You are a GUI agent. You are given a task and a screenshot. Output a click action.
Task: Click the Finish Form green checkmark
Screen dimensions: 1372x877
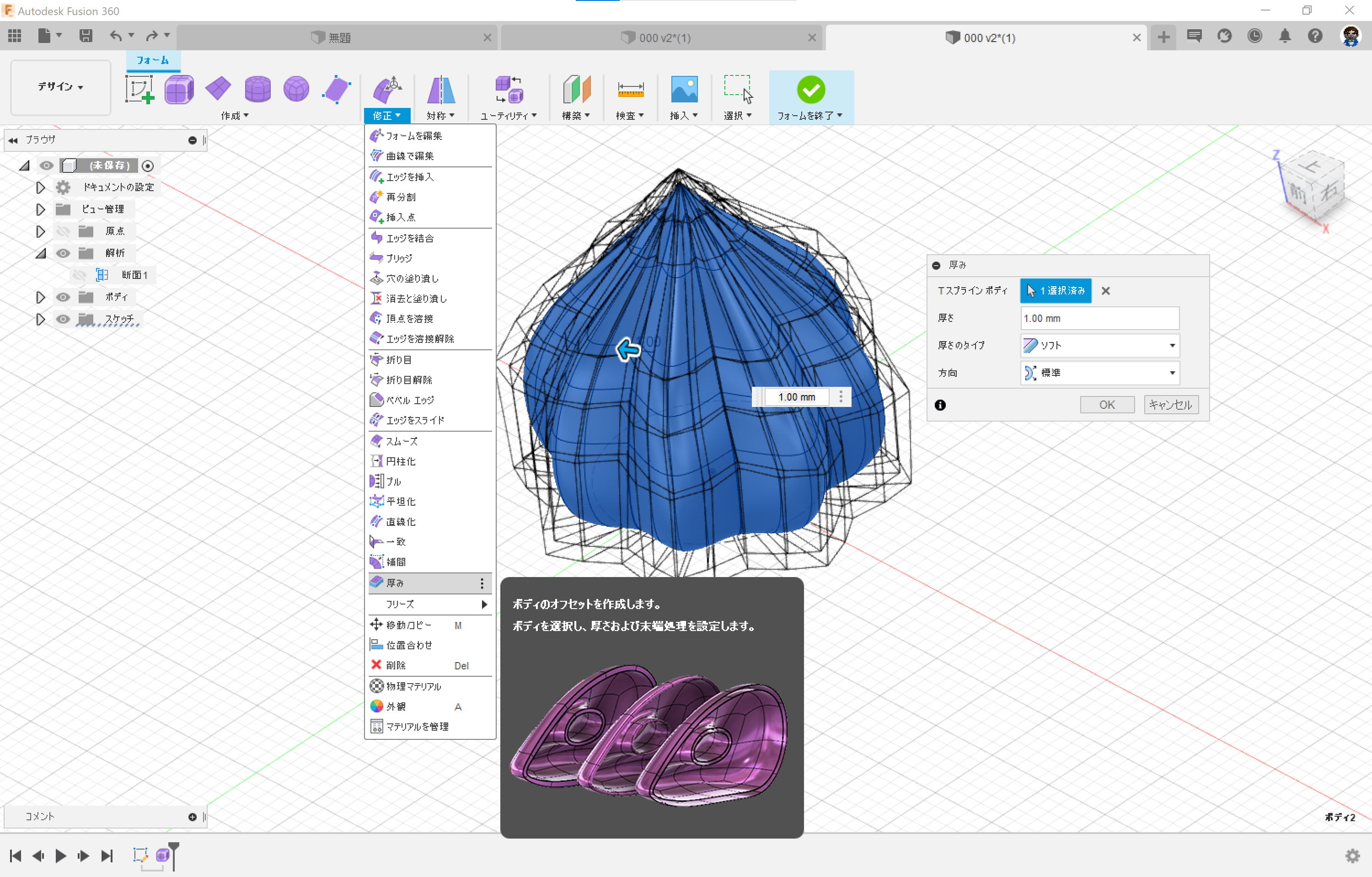coord(811,90)
